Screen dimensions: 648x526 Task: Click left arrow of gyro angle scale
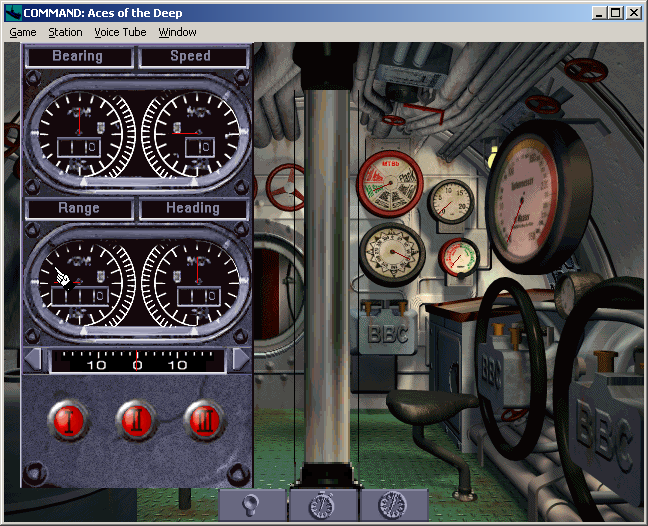[33, 359]
